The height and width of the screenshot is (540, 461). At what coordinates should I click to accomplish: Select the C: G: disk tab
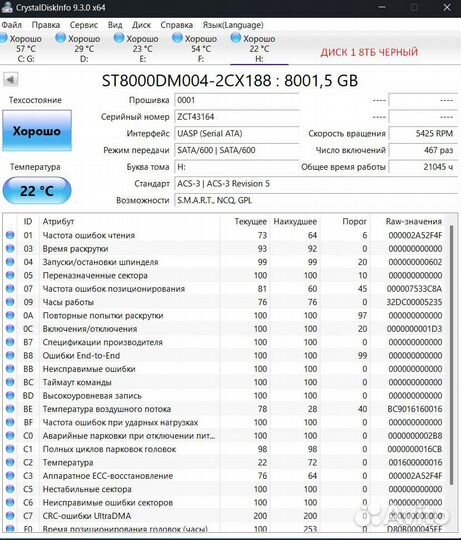(x=22, y=48)
